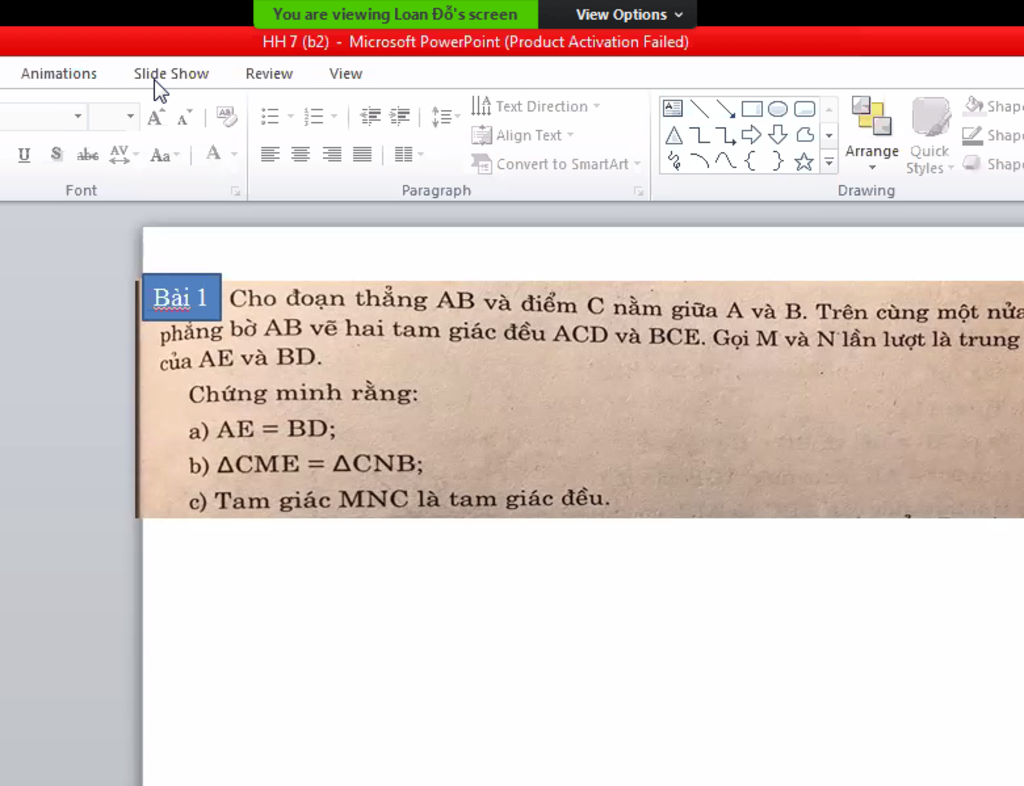Open the Font dialog launcher
The width and height of the screenshot is (1024, 786).
point(236,191)
